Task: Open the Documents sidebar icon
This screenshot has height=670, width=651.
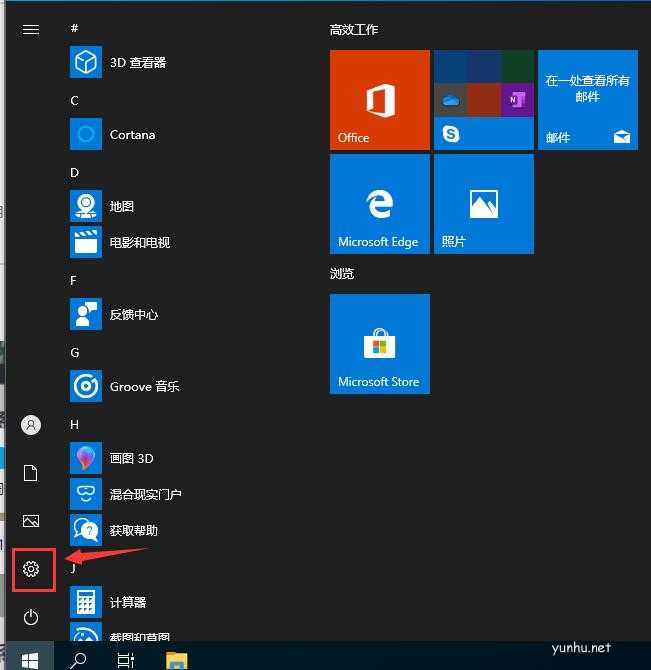Action: [31, 473]
